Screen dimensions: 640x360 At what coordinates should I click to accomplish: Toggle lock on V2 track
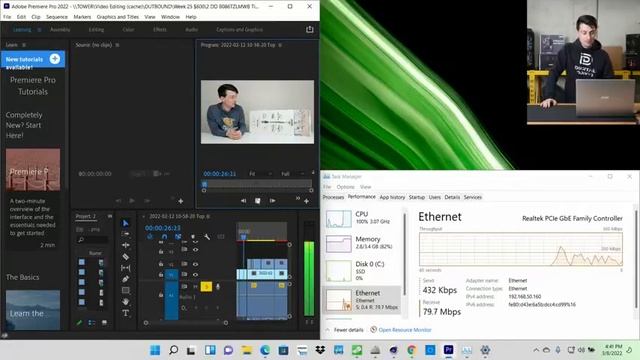tap(161, 264)
